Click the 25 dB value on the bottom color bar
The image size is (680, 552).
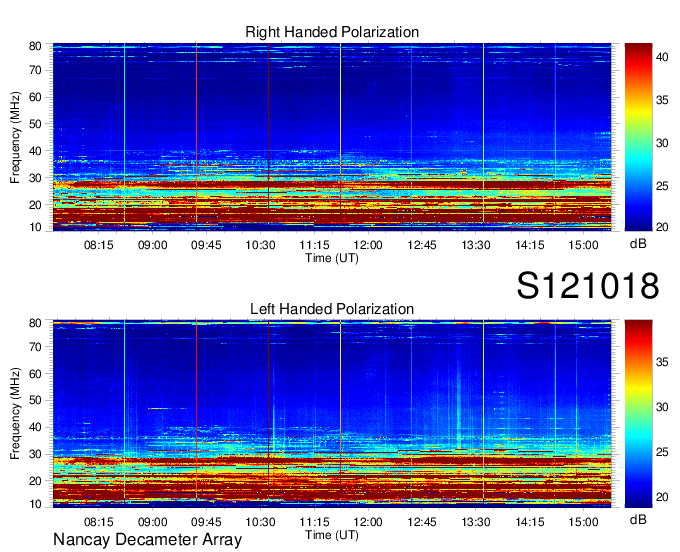(662, 452)
